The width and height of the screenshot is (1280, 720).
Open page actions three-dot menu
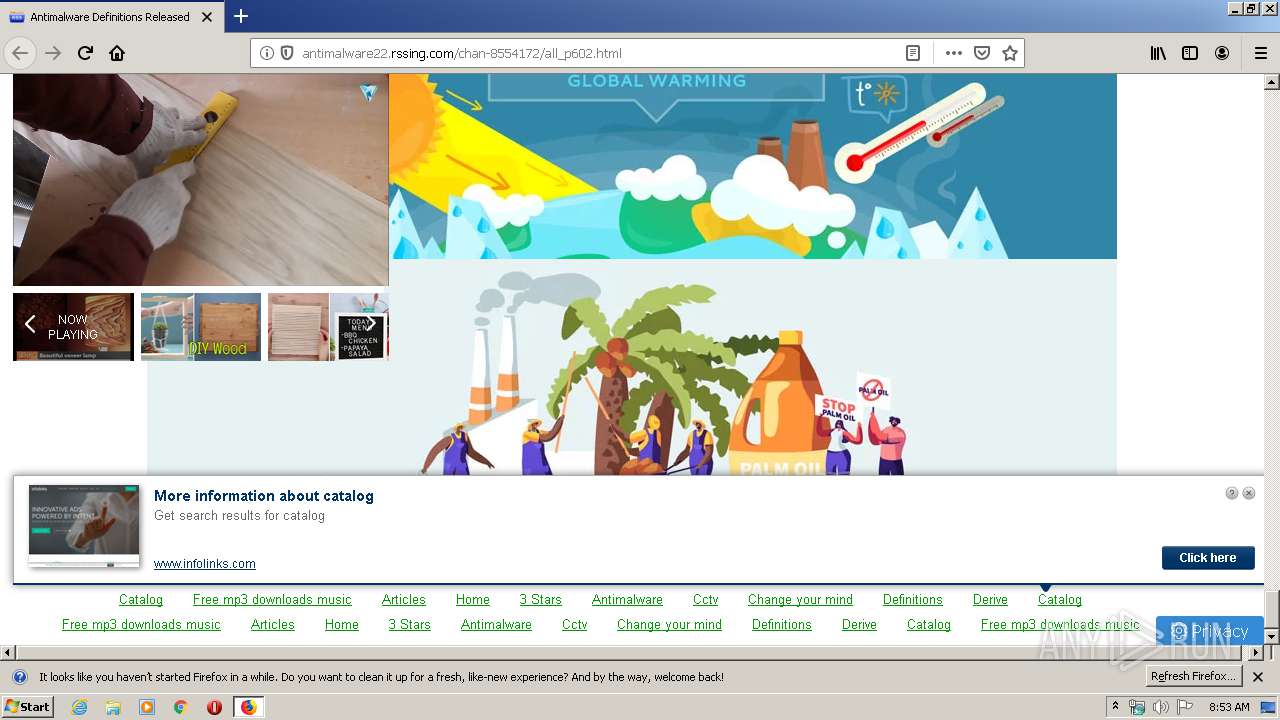point(953,53)
